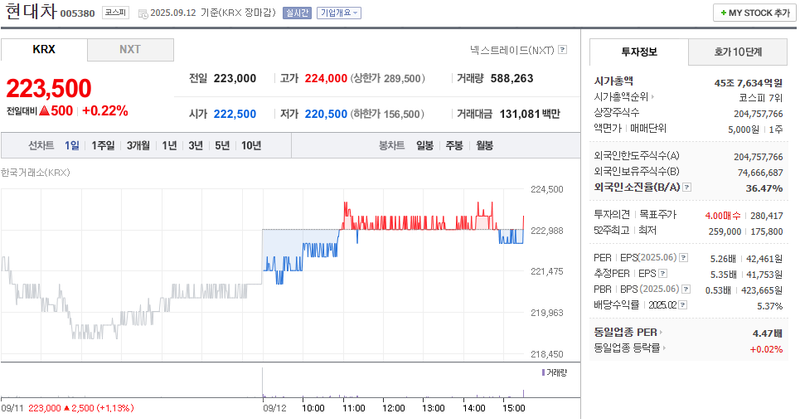Click the 고가 value 224,000

tap(326, 78)
